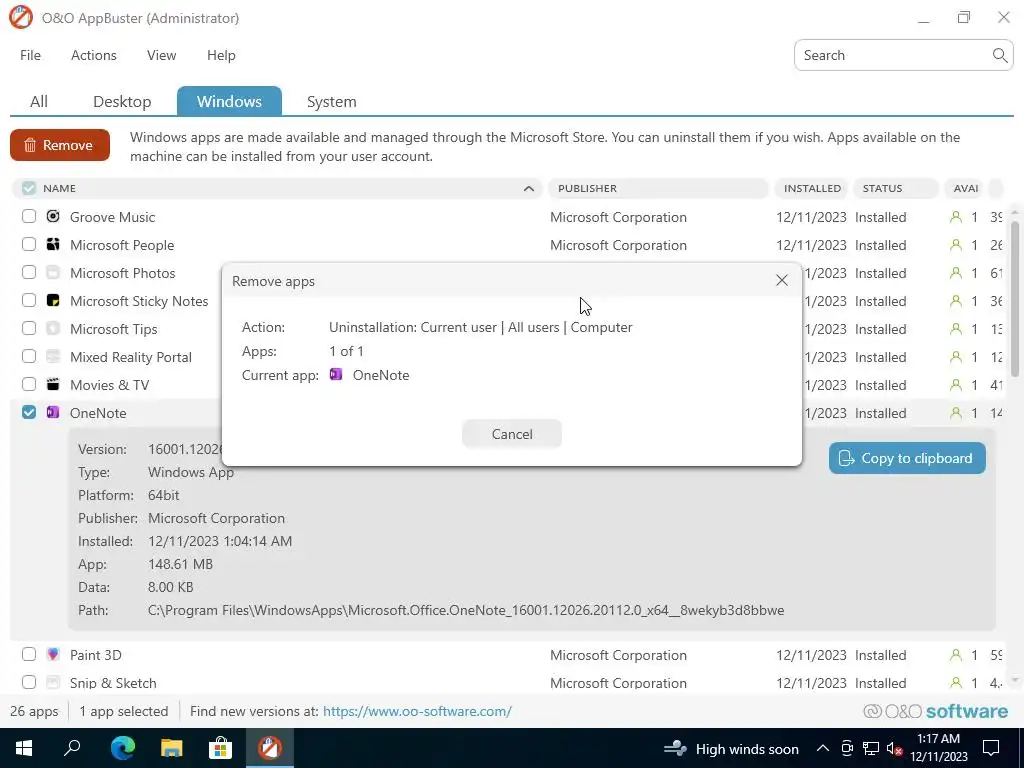Toggle the select-all checkbox in NAME header

tap(29, 188)
